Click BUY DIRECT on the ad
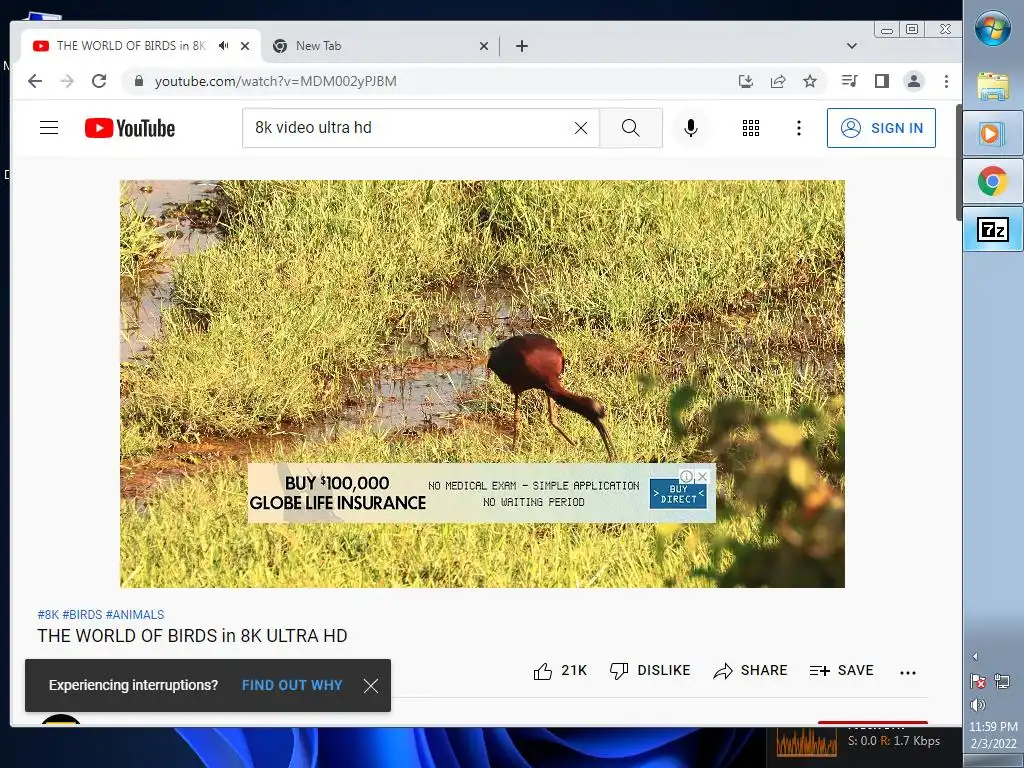 tap(678, 494)
